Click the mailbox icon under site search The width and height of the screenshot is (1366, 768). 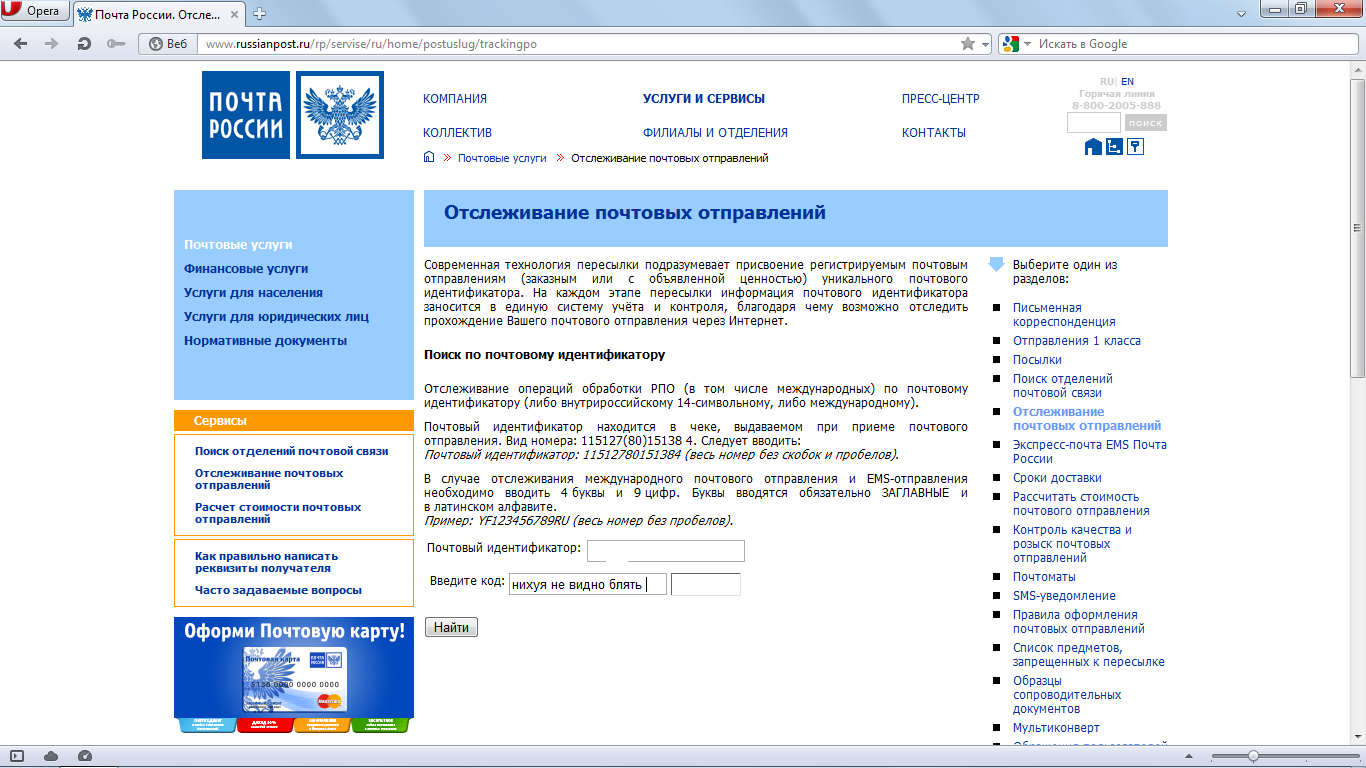click(1135, 147)
